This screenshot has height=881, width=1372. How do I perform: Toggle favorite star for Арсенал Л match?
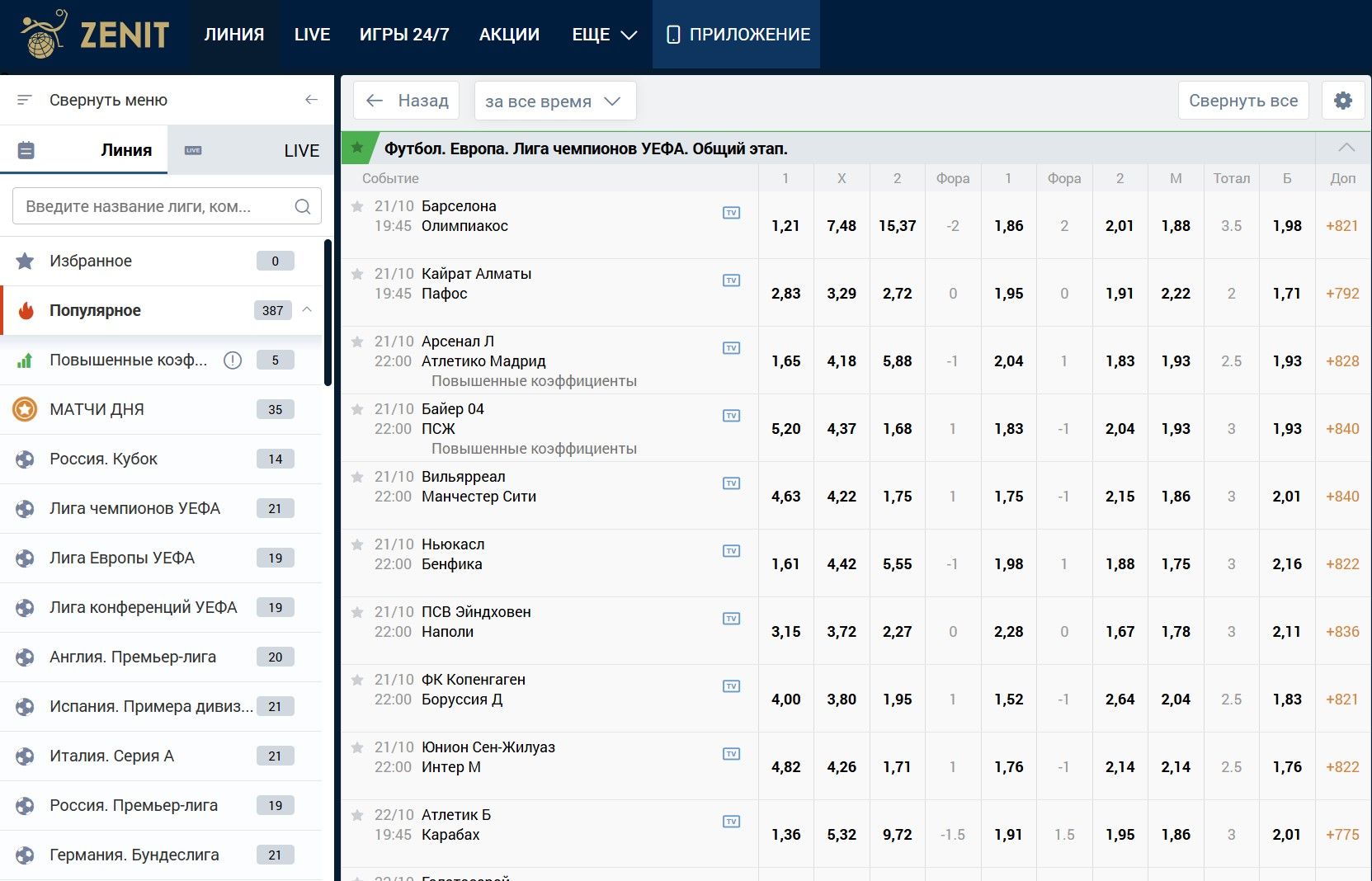pyautogui.click(x=357, y=342)
